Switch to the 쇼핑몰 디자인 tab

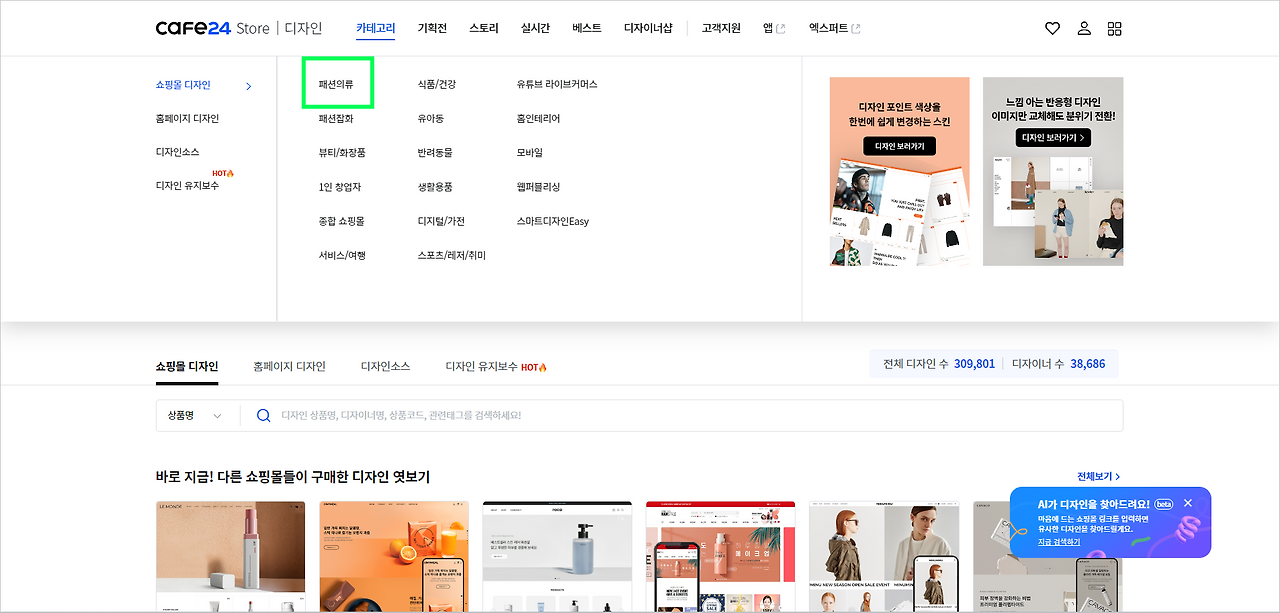(x=187, y=366)
